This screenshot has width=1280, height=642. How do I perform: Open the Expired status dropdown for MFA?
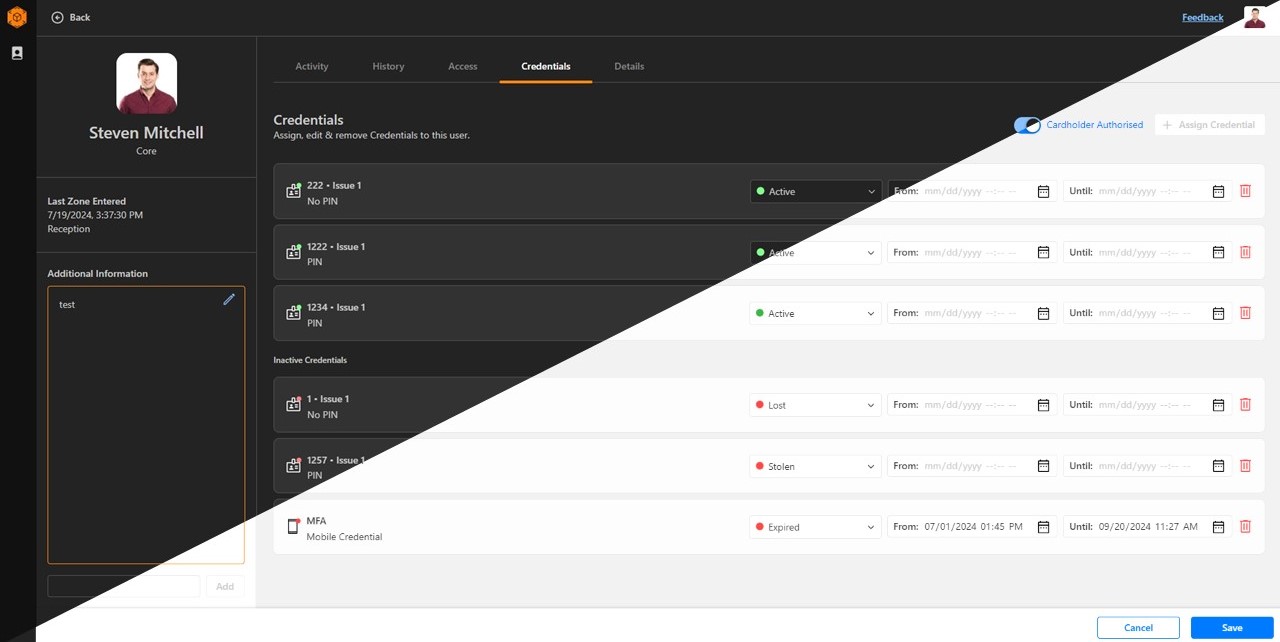[815, 526]
